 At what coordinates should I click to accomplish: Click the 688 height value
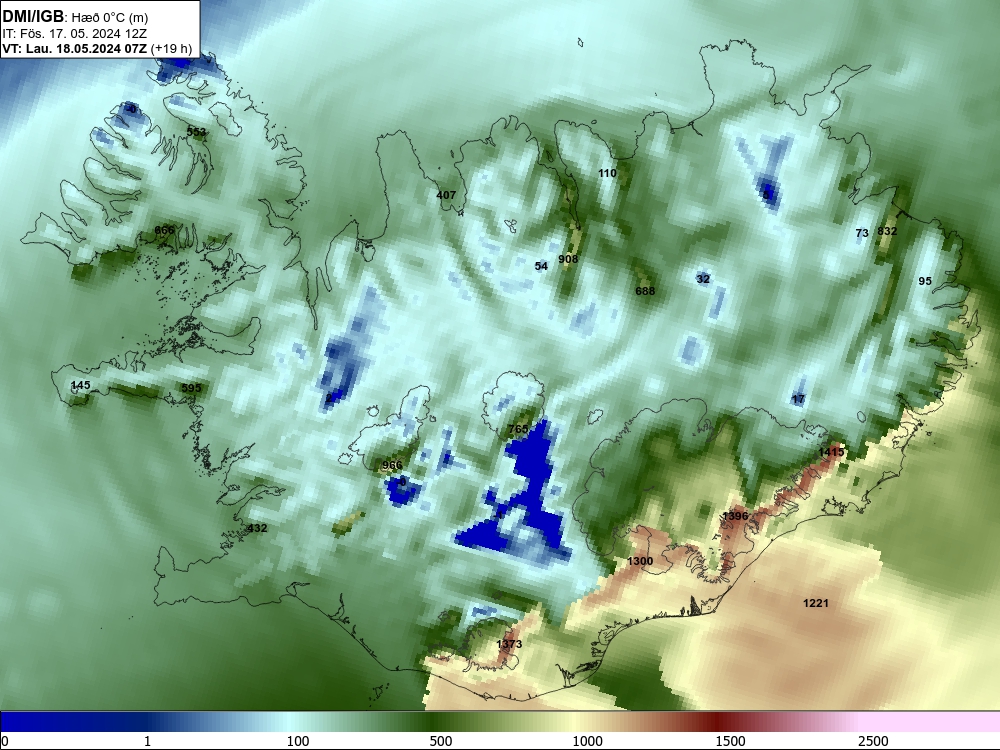(x=645, y=291)
